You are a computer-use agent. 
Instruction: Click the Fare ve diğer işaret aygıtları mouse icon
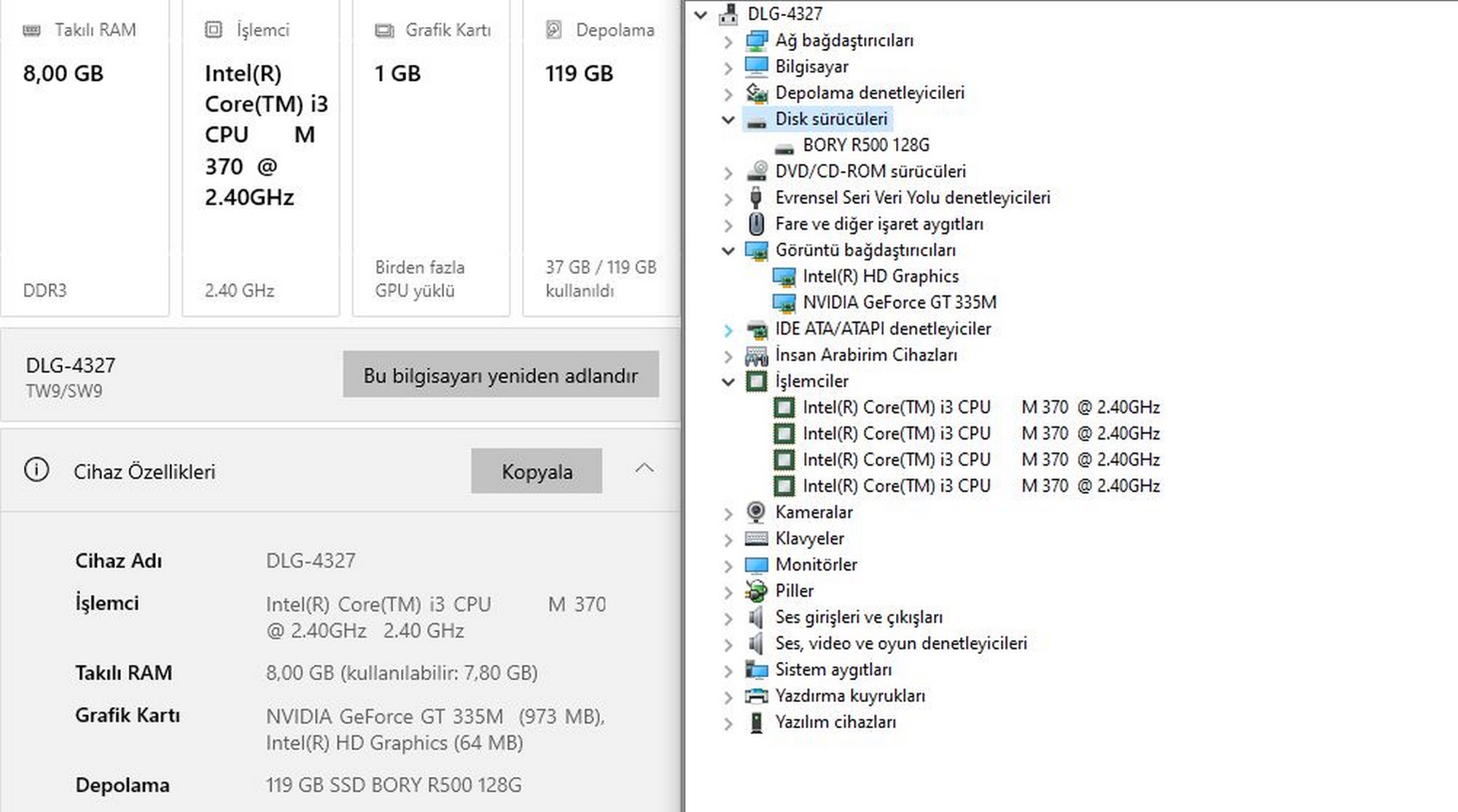pos(757,224)
